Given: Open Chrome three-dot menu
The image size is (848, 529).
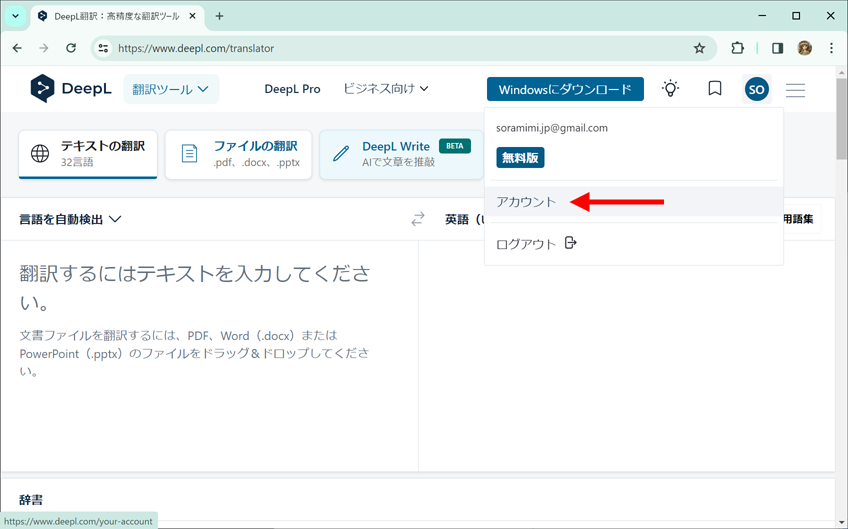Looking at the screenshot, I should click(x=831, y=48).
